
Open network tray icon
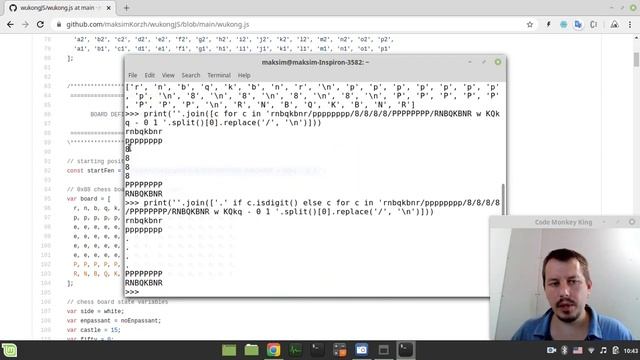591,350
